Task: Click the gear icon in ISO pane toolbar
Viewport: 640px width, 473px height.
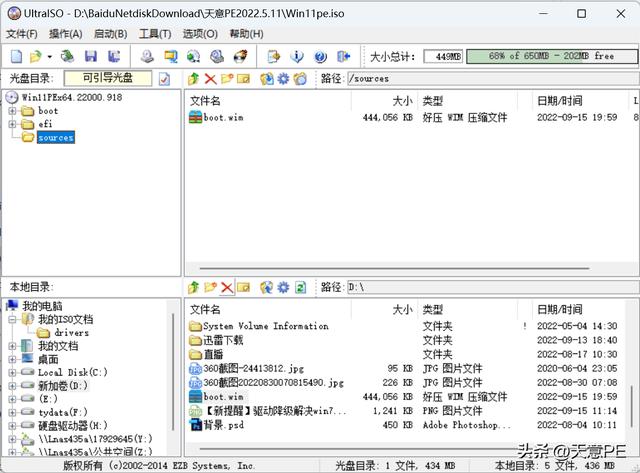Action: click(283, 78)
